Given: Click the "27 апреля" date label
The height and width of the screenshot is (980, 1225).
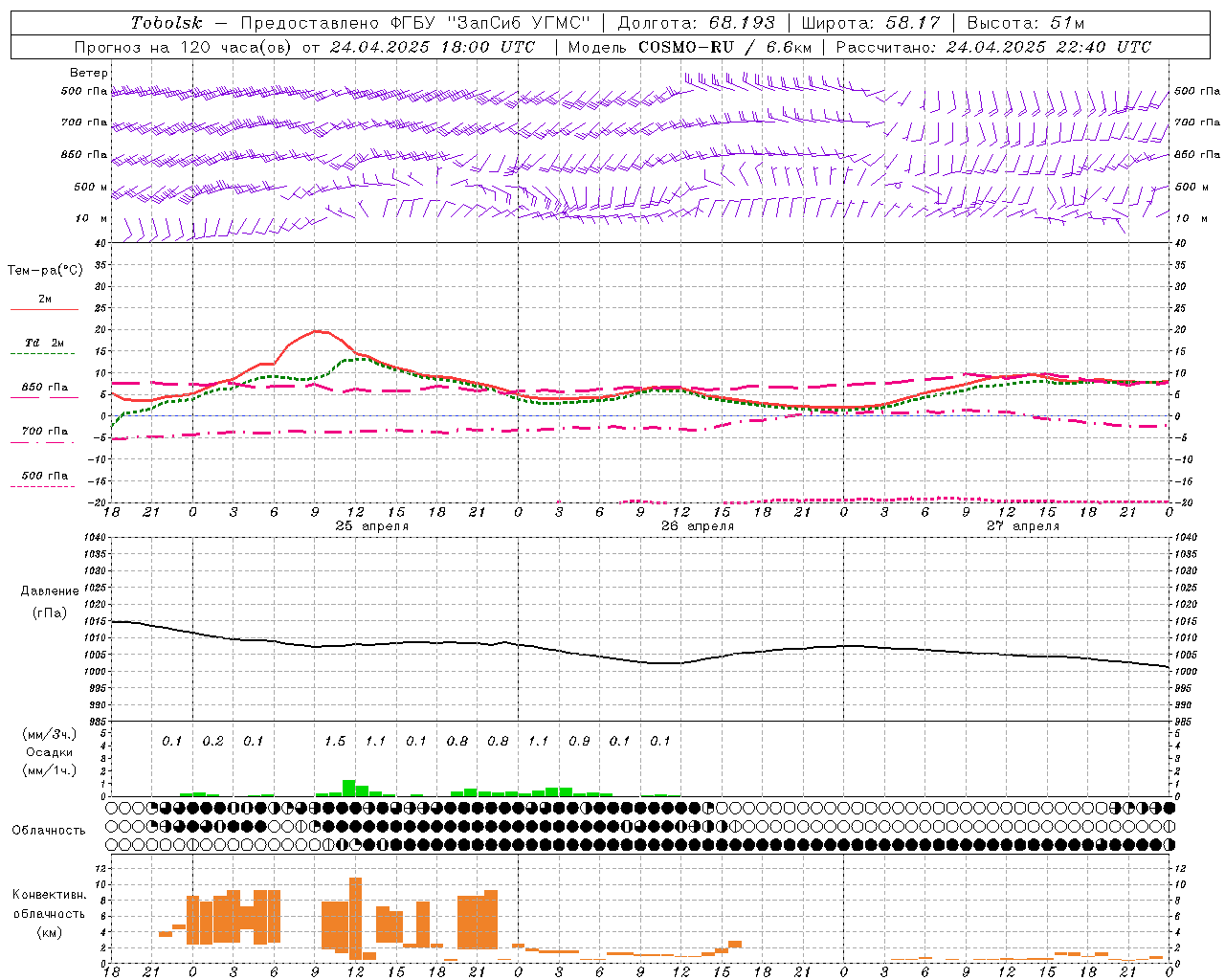Looking at the screenshot, I should pos(1023,526).
